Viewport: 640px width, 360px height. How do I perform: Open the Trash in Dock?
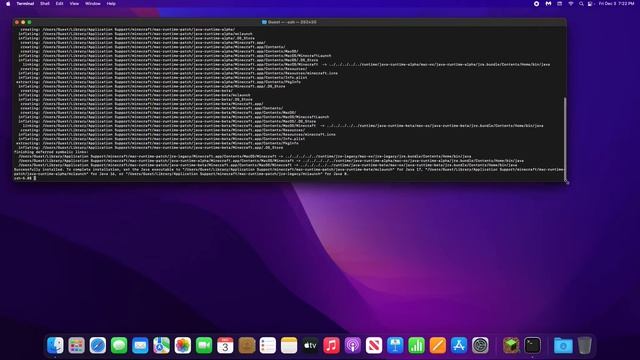coord(584,346)
